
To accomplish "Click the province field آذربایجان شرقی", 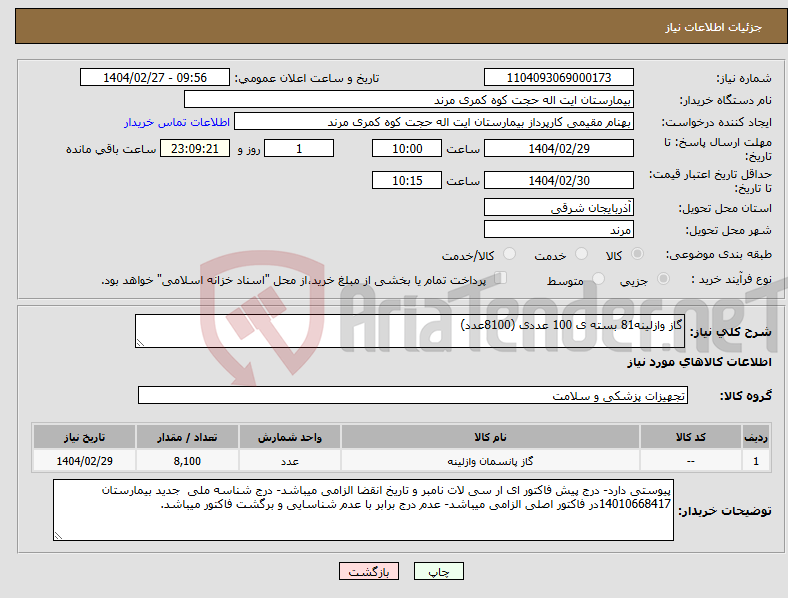I will click(558, 207).
